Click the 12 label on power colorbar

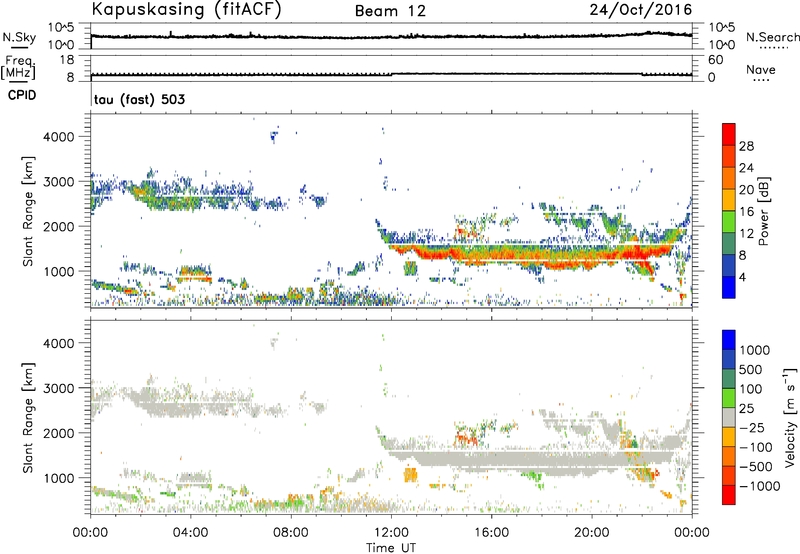pos(746,234)
